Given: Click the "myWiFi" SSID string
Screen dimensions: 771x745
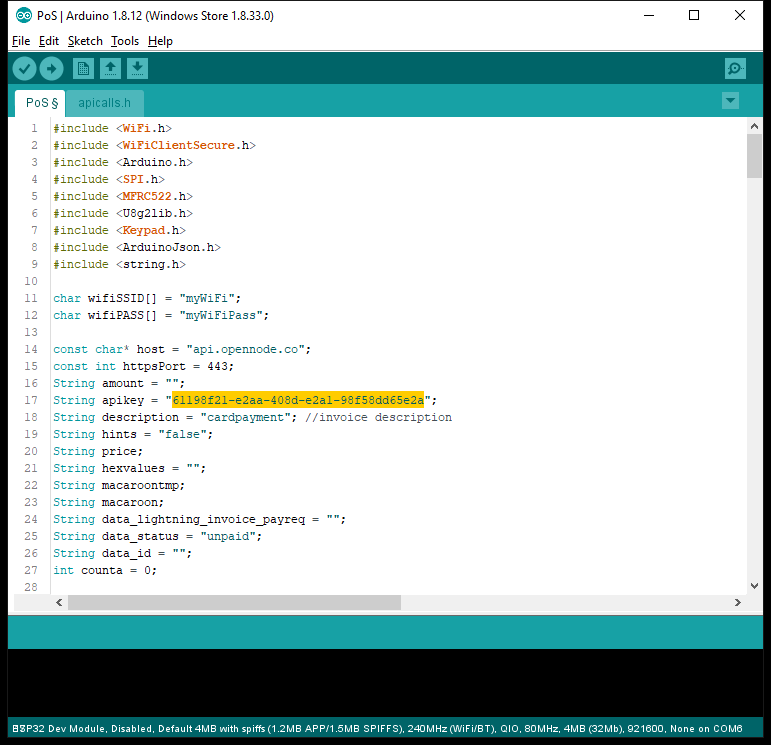Looking at the screenshot, I should pyautogui.click(x=207, y=298).
